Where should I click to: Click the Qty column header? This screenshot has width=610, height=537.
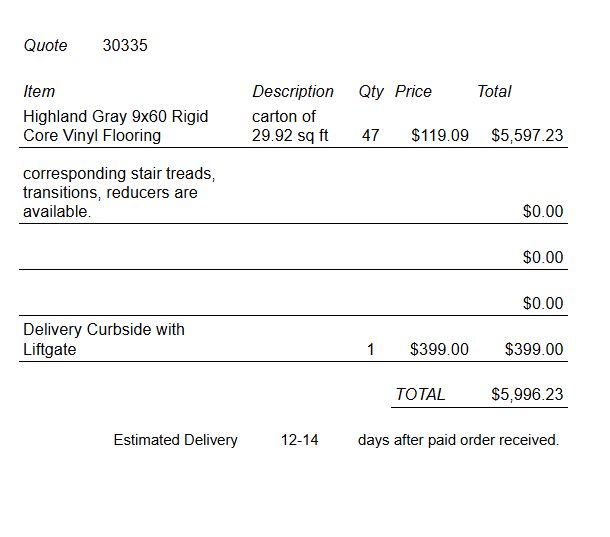pyautogui.click(x=371, y=92)
